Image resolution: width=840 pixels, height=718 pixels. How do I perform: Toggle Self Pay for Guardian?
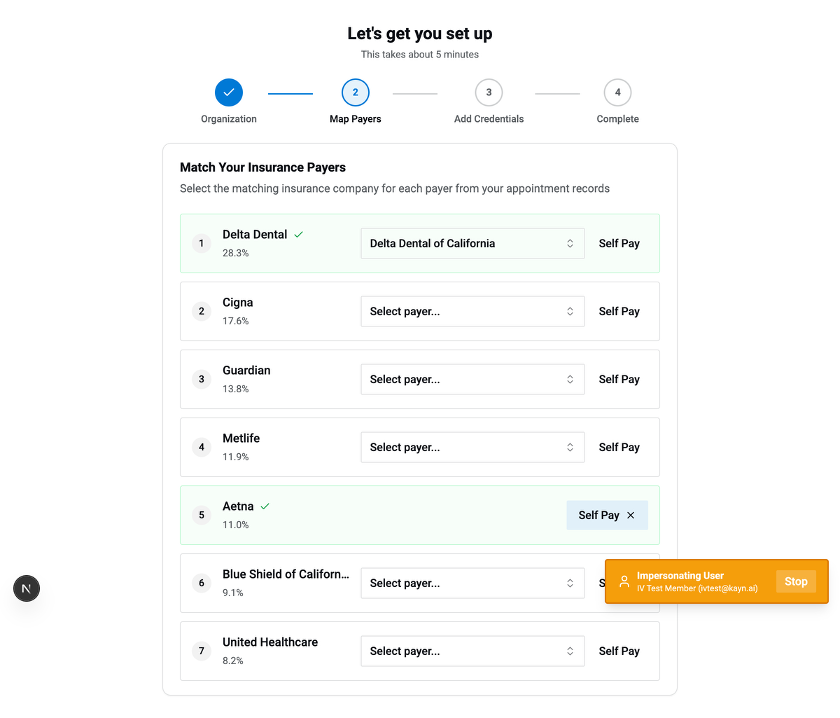(x=619, y=379)
